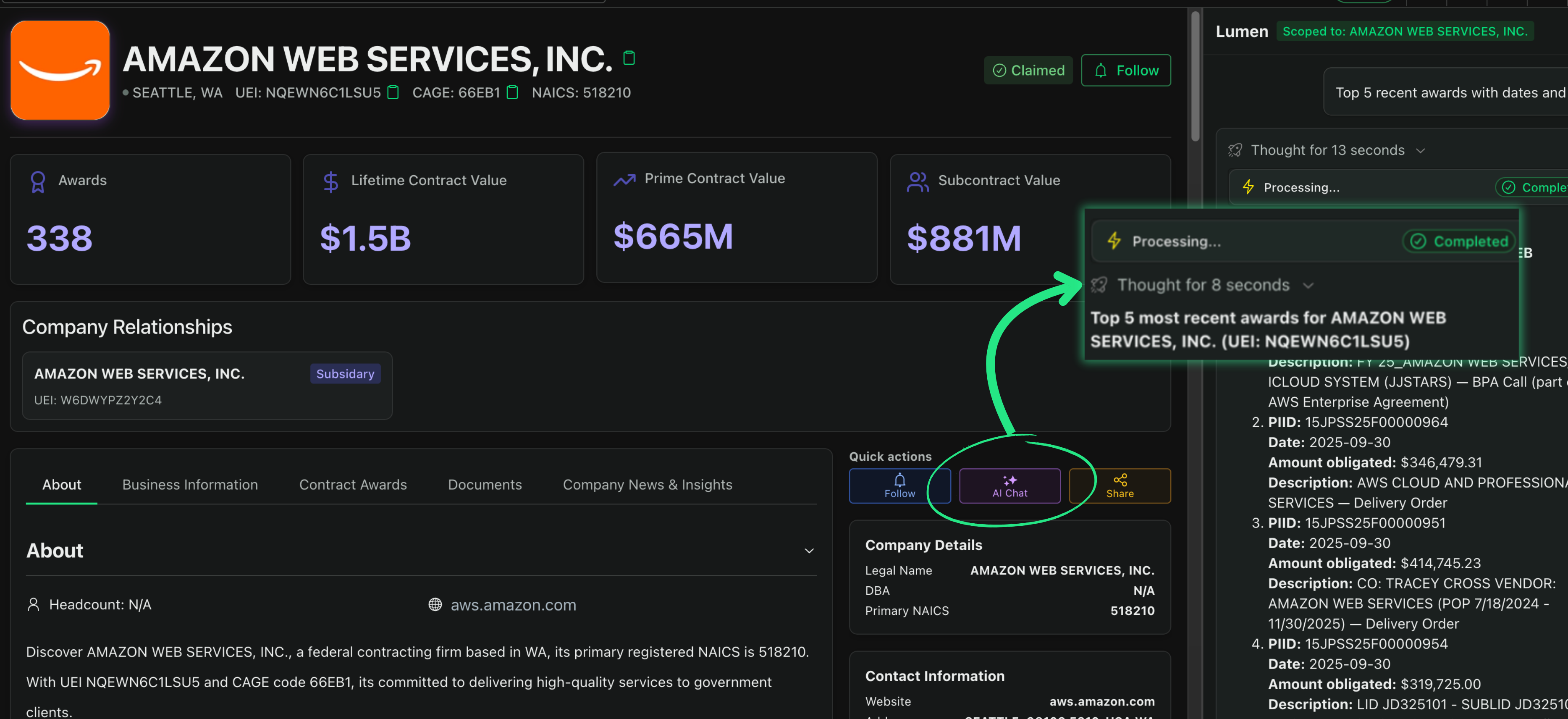Click the Subsidary relationship tag
The image size is (1568, 719).
(x=345, y=374)
